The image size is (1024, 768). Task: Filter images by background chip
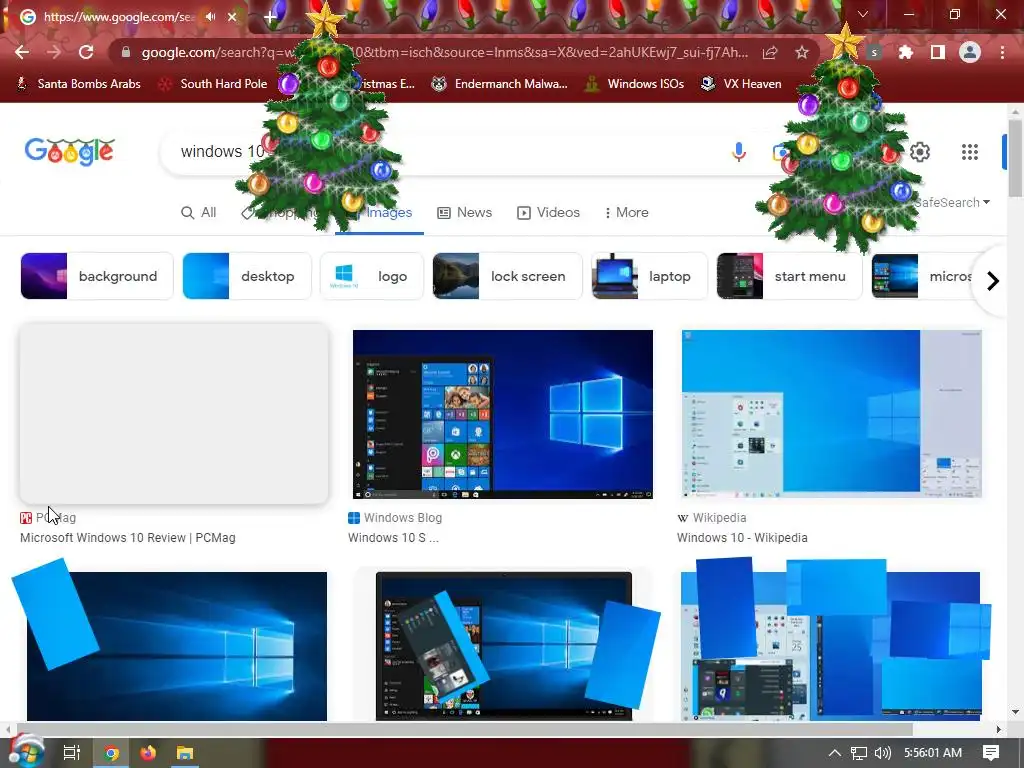tap(97, 276)
